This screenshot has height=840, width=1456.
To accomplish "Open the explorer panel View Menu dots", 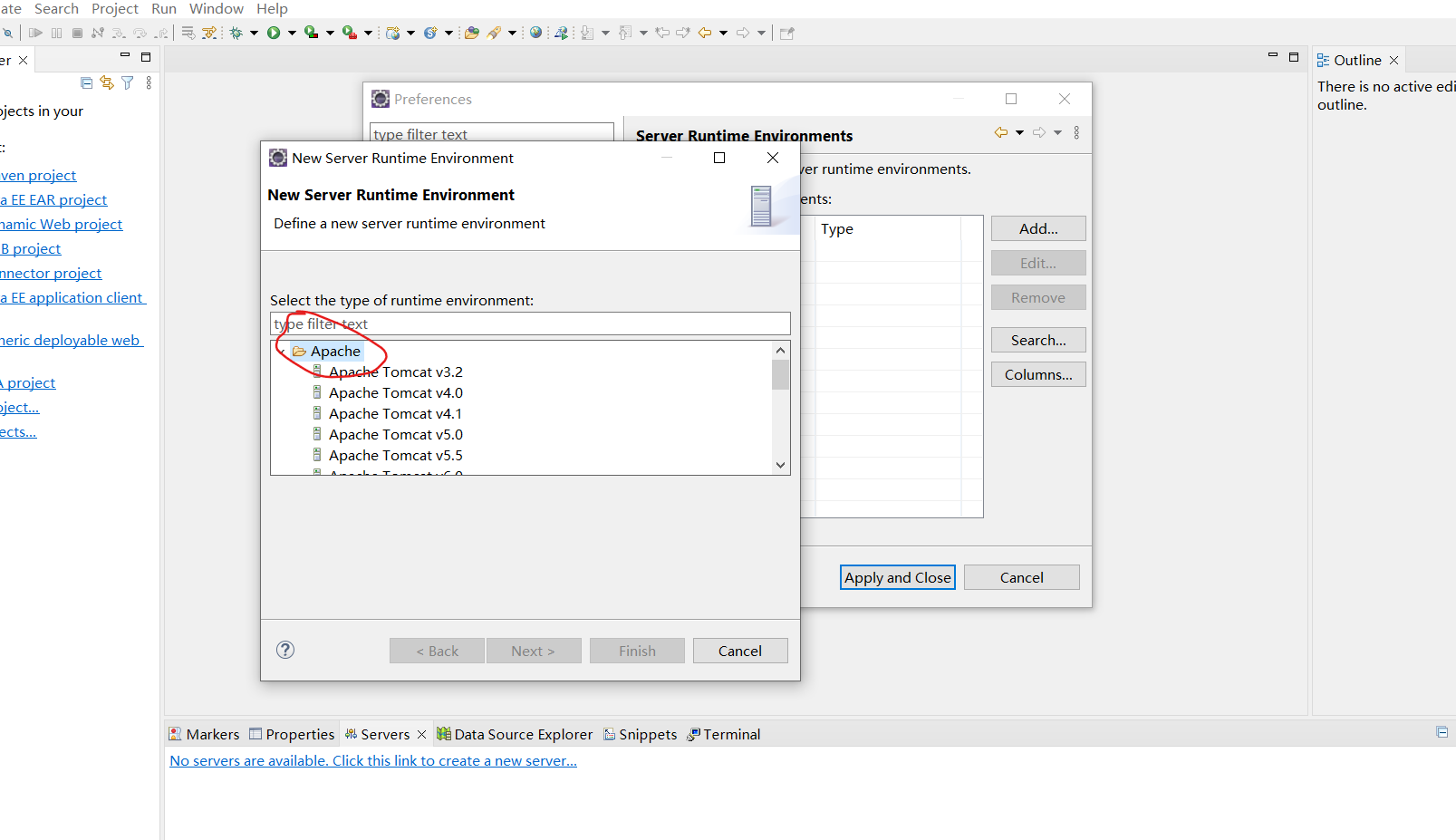I will (149, 82).
